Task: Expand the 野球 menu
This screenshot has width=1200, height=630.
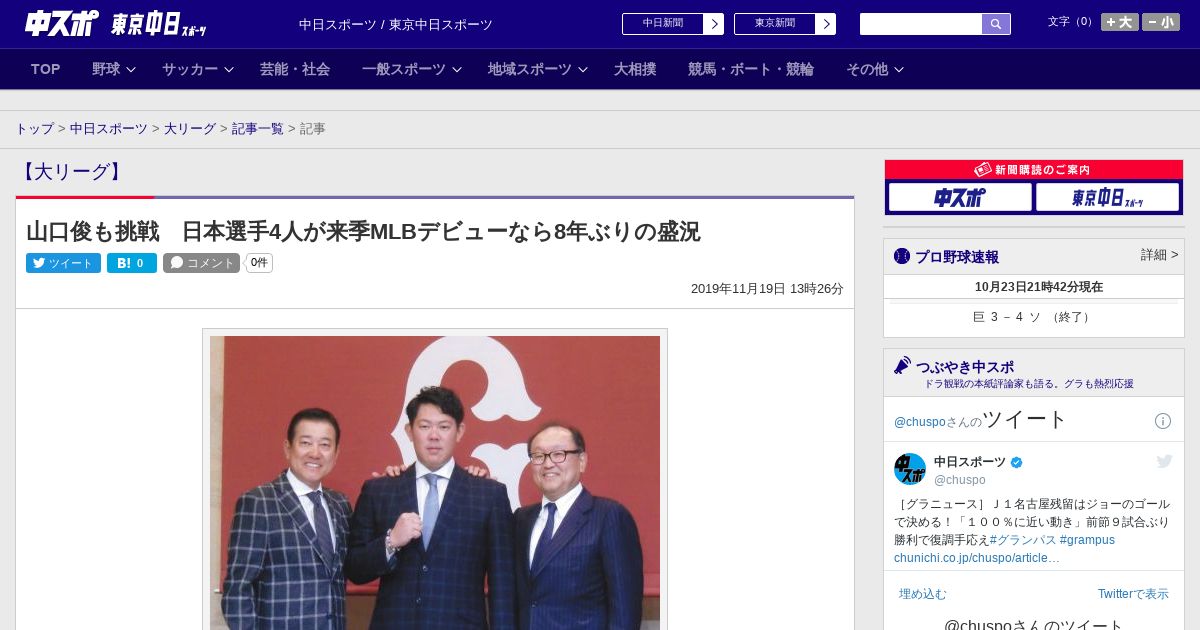Action: [114, 69]
